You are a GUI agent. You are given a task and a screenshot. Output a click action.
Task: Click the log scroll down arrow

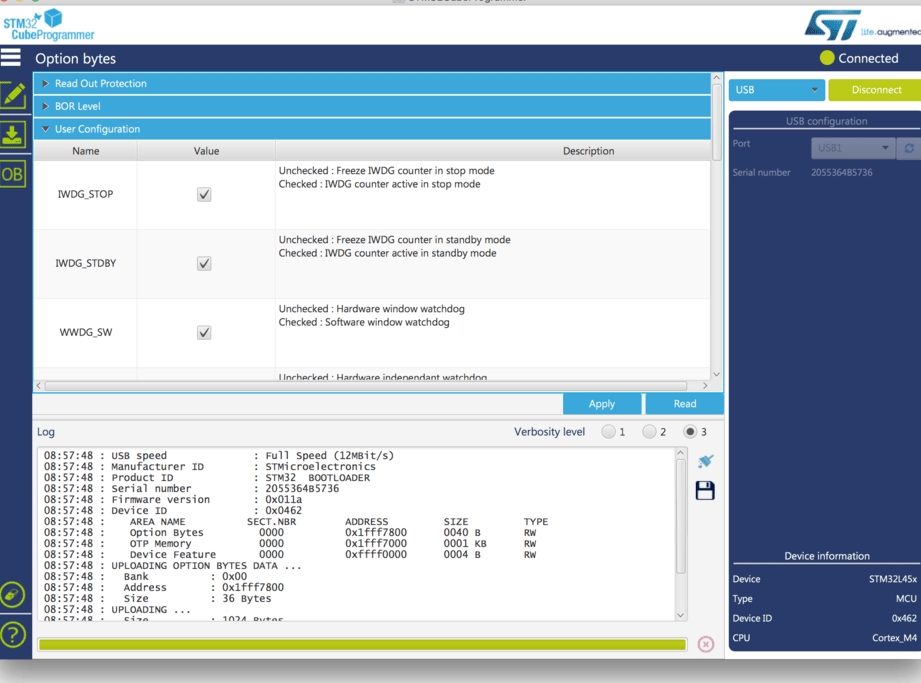tap(680, 615)
